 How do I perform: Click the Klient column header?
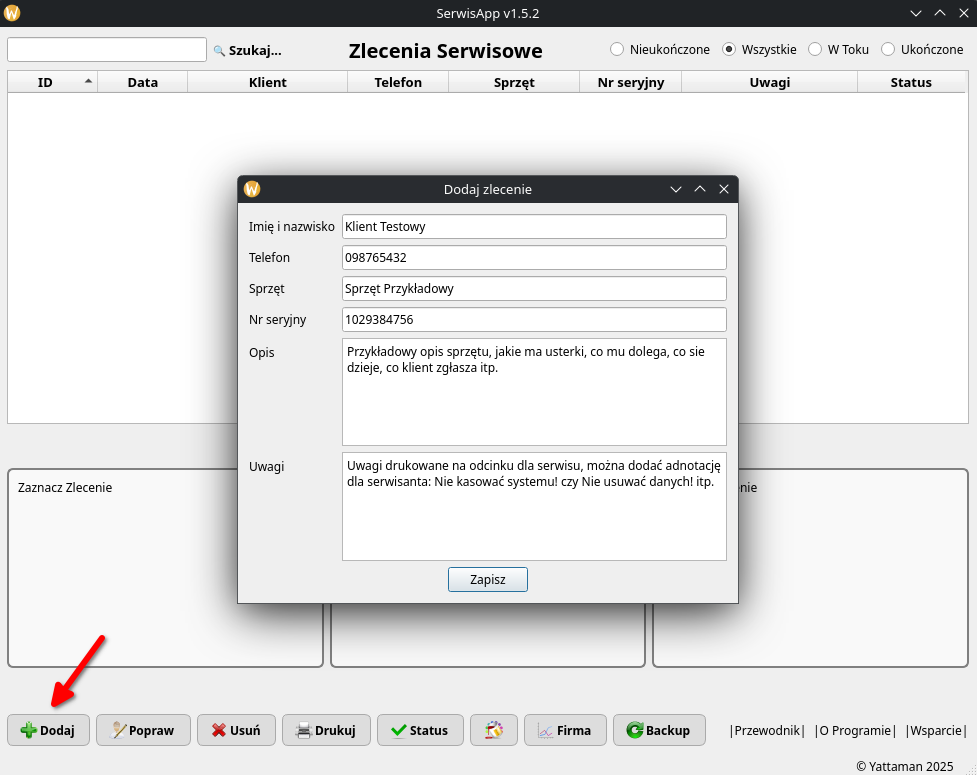pyautogui.click(x=267, y=82)
